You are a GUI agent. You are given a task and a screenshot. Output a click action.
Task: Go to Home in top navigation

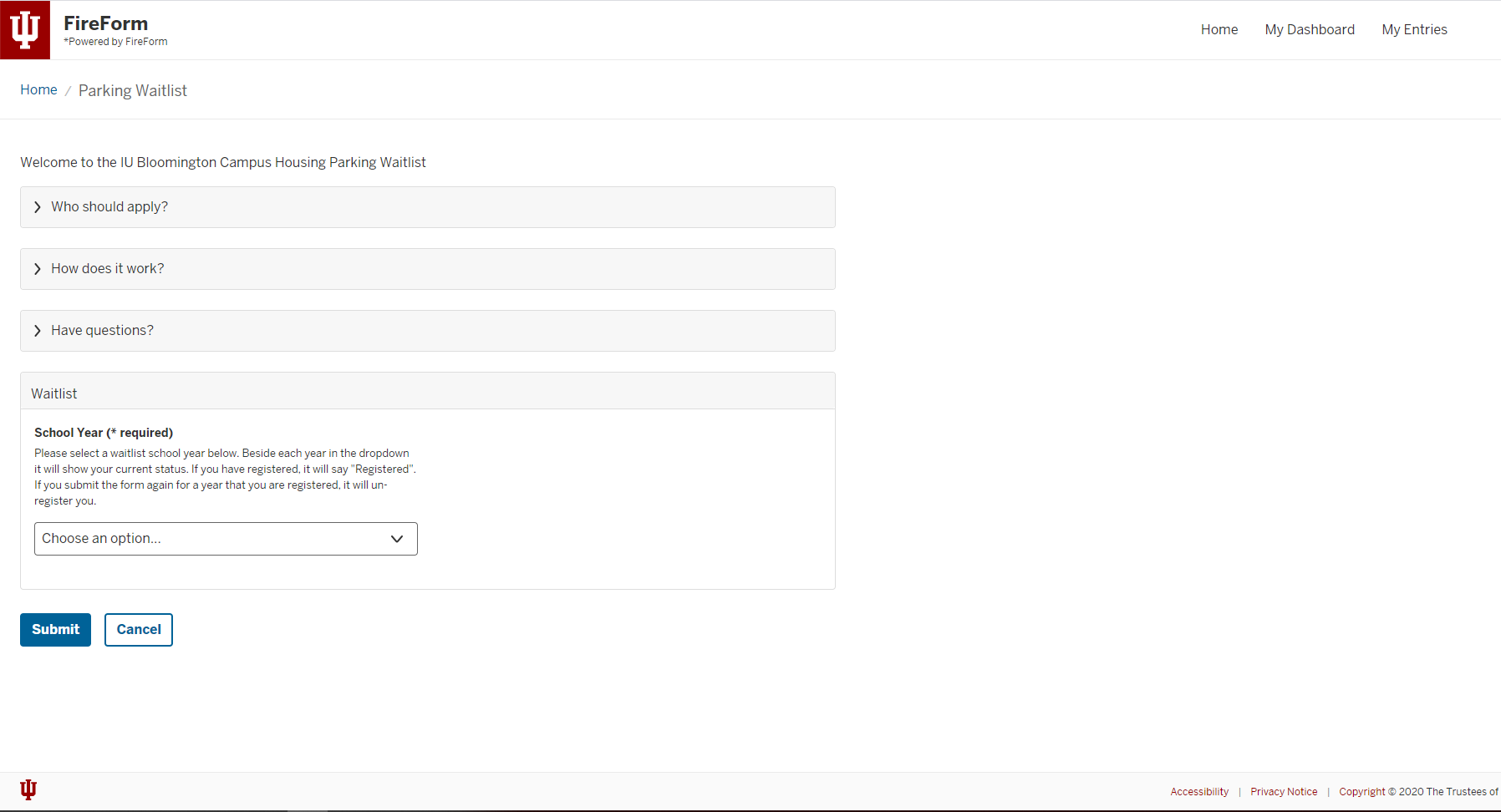[1219, 30]
